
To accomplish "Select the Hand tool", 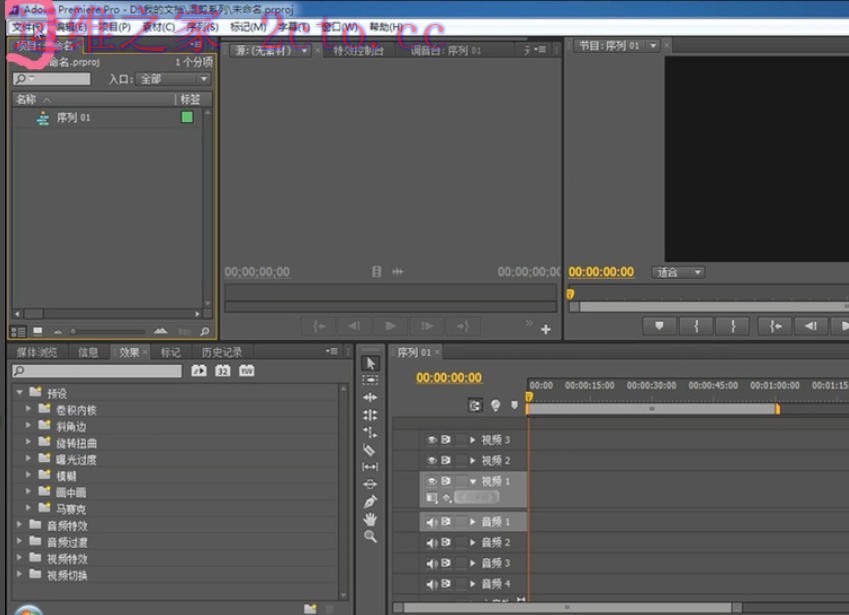I will [370, 520].
